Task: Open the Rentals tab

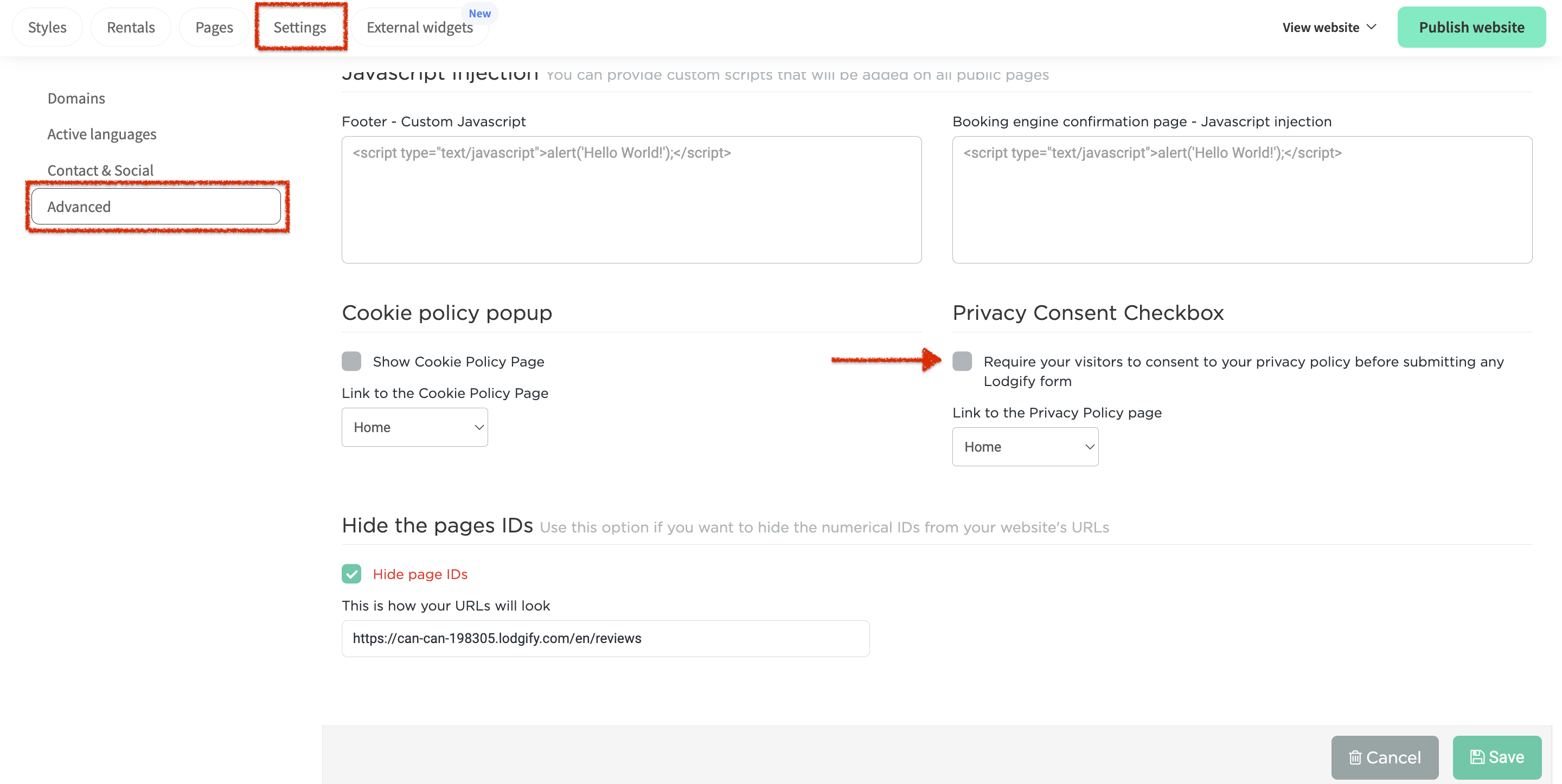Action: (131, 27)
